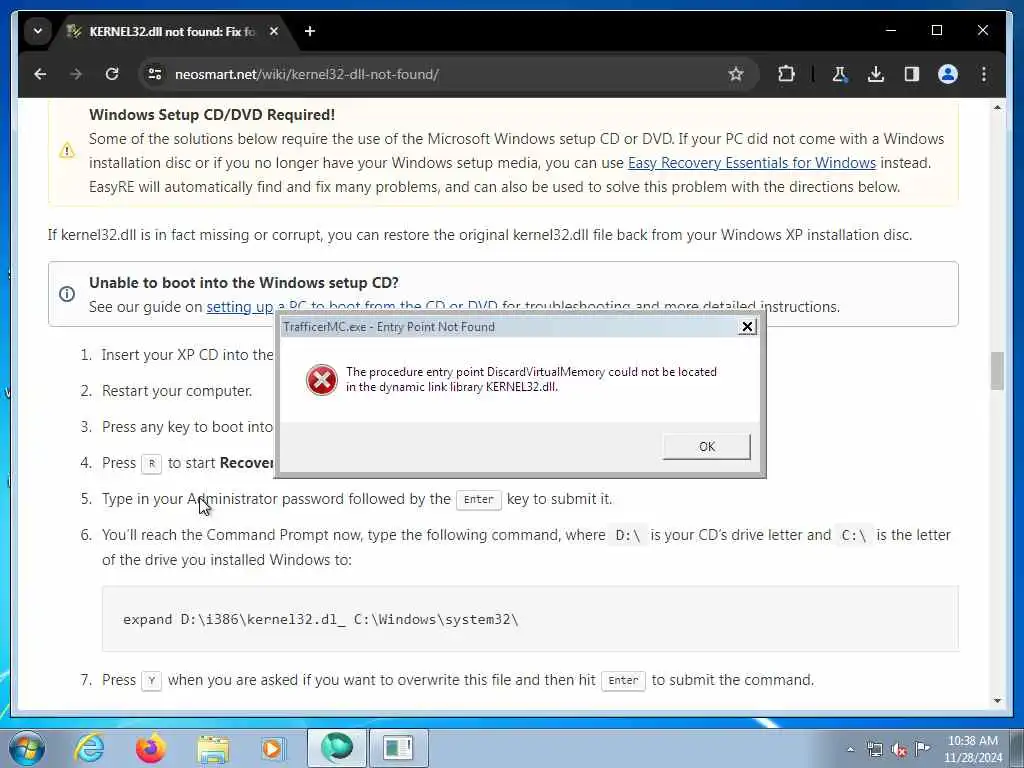View site information icon in address bar
Screen dimensions: 1024x768
point(155,74)
